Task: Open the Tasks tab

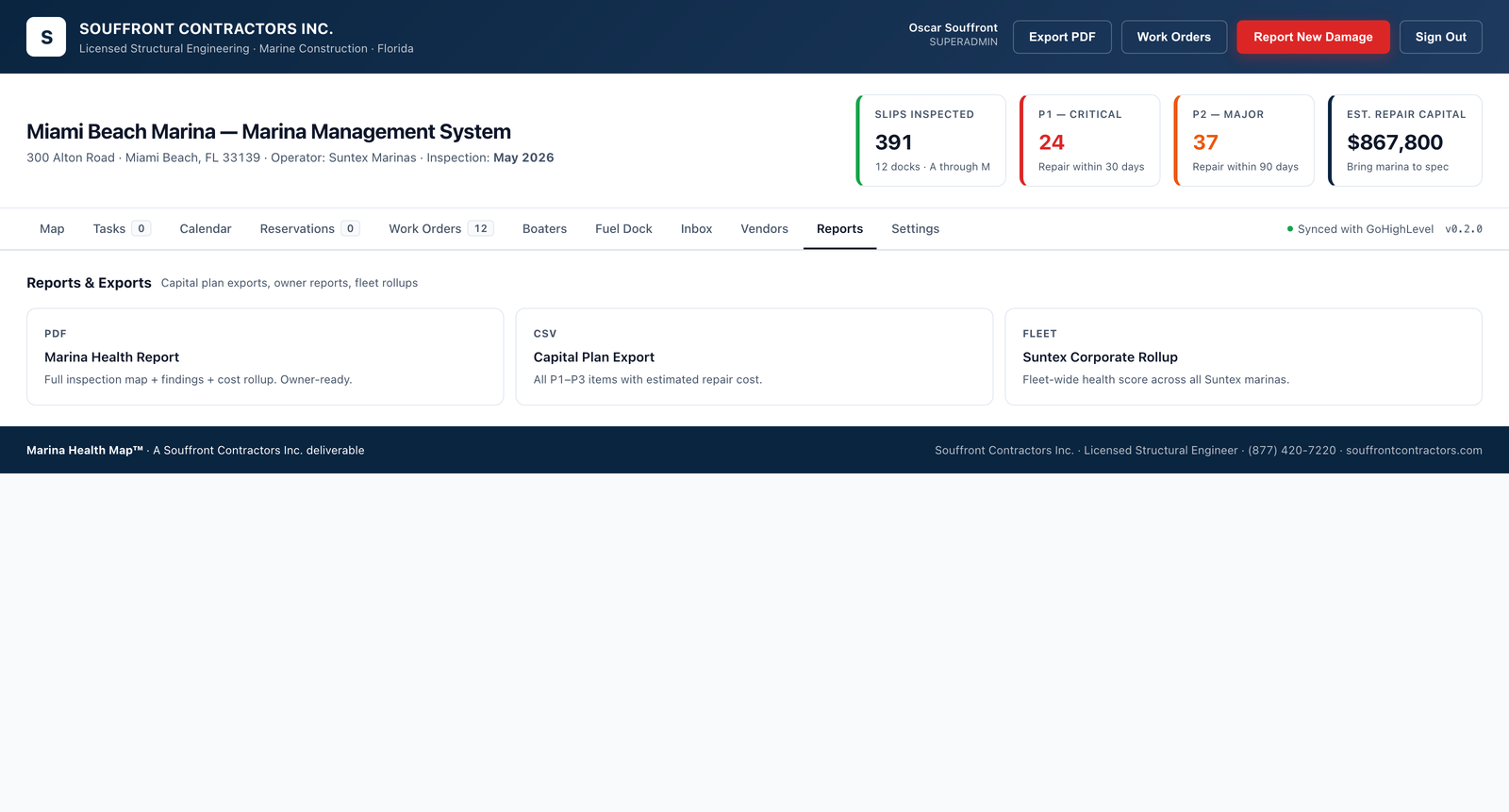Action: pos(122,229)
